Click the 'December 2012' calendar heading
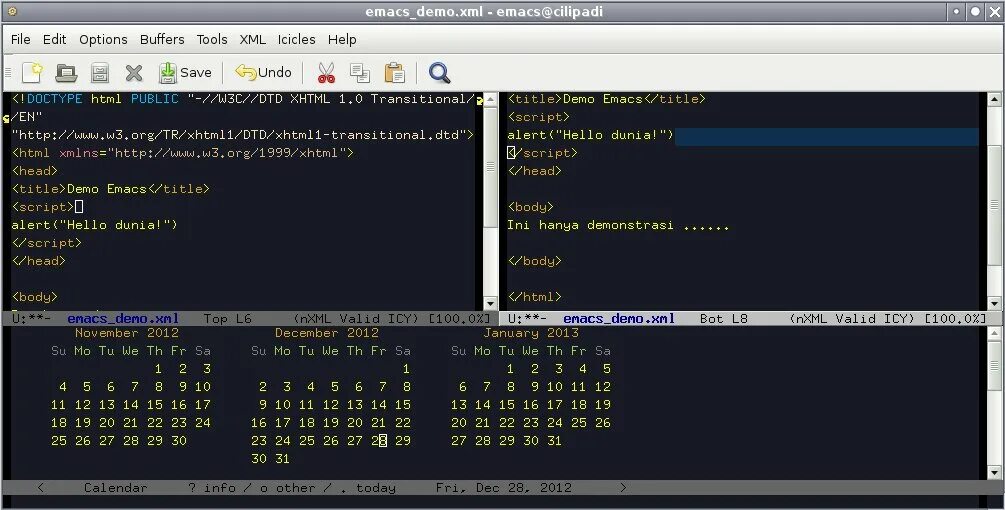 [x=327, y=333]
